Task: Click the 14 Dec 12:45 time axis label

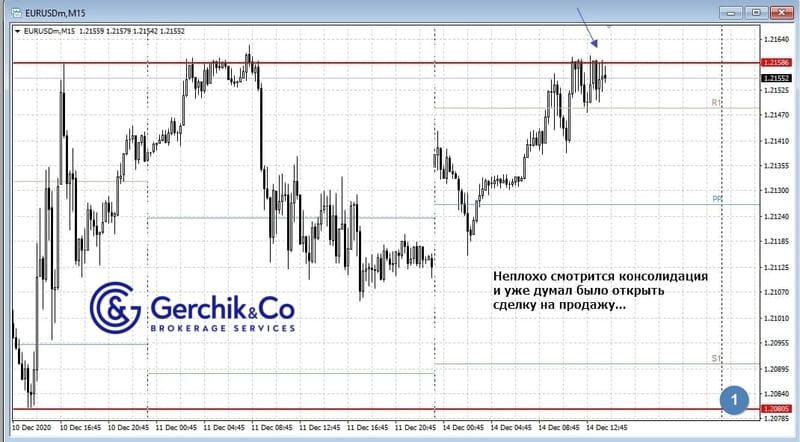Action: pyautogui.click(x=606, y=427)
